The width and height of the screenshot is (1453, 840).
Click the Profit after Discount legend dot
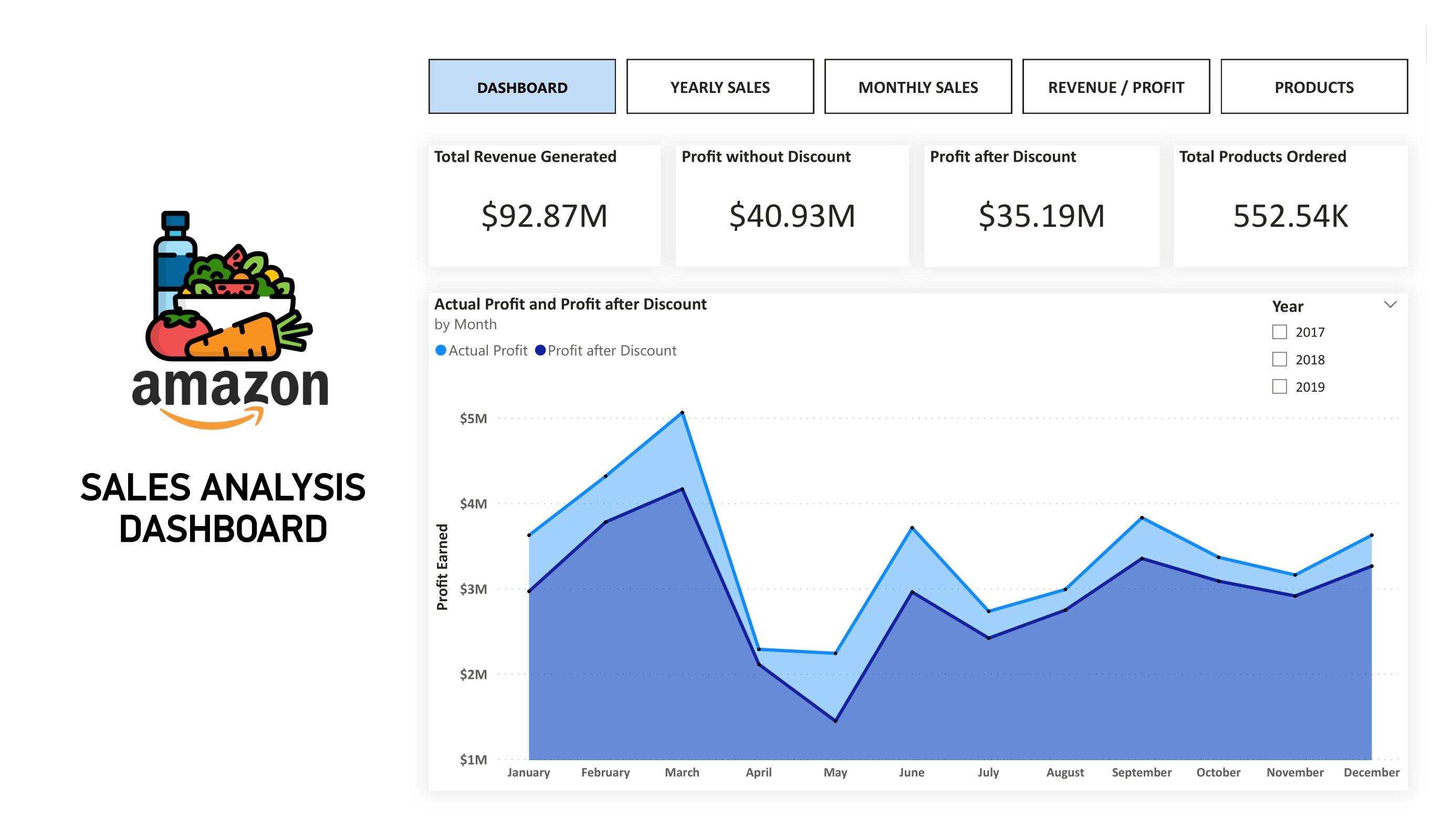540,351
